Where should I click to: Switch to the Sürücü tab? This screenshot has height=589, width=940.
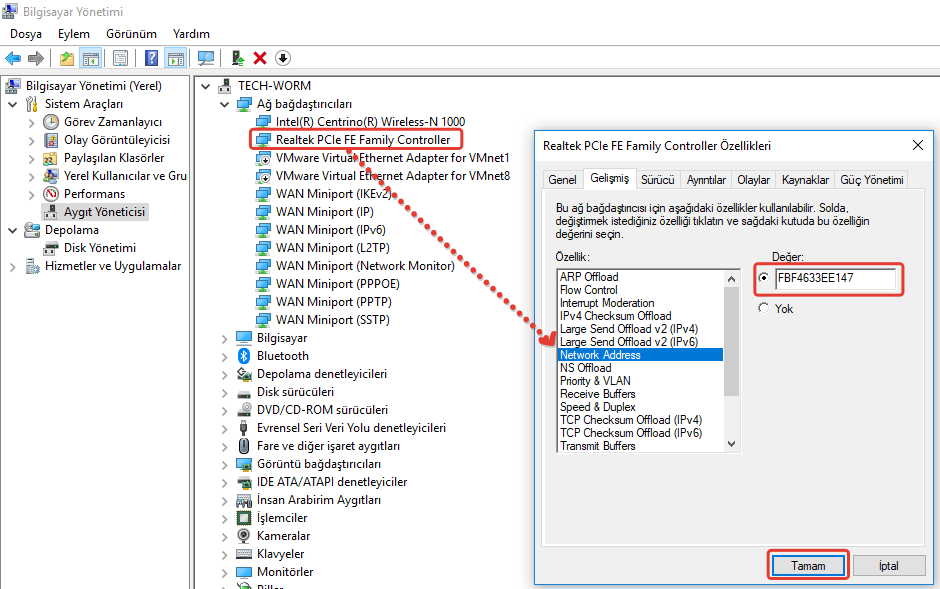point(657,180)
